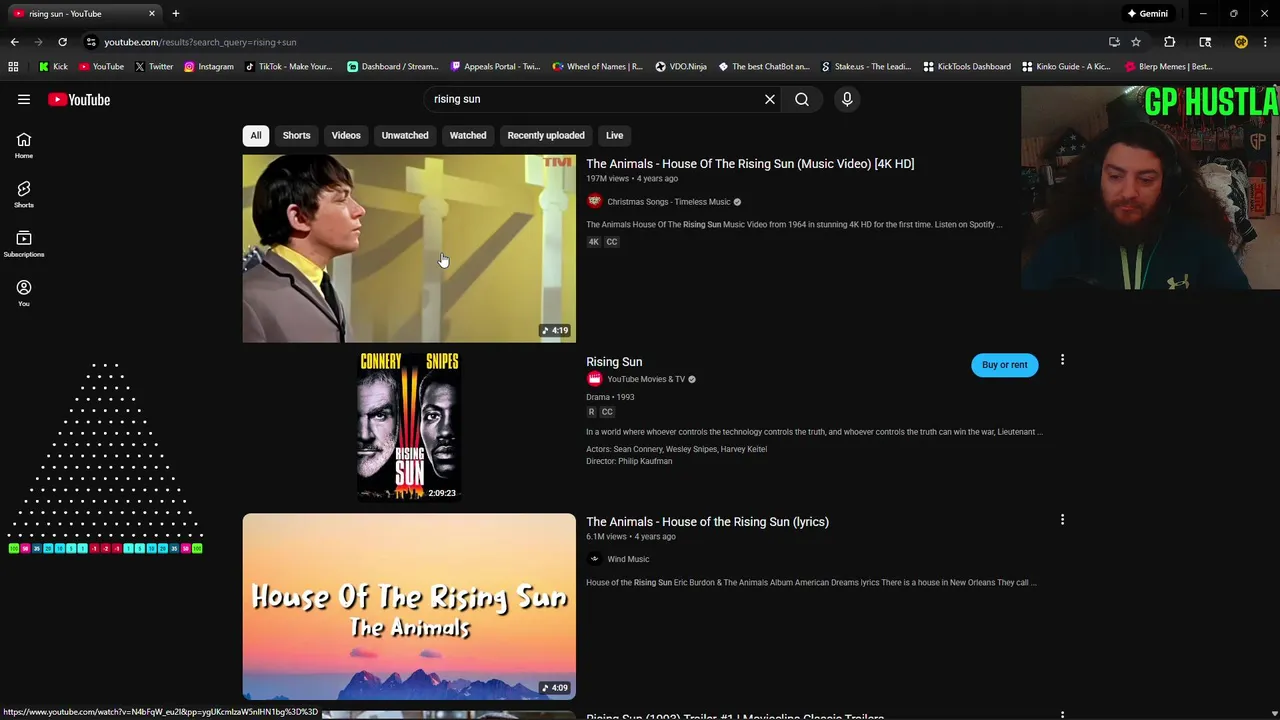Open the Rising Sun movie poster
Screen dimensions: 1280x720
pyautogui.click(x=409, y=426)
